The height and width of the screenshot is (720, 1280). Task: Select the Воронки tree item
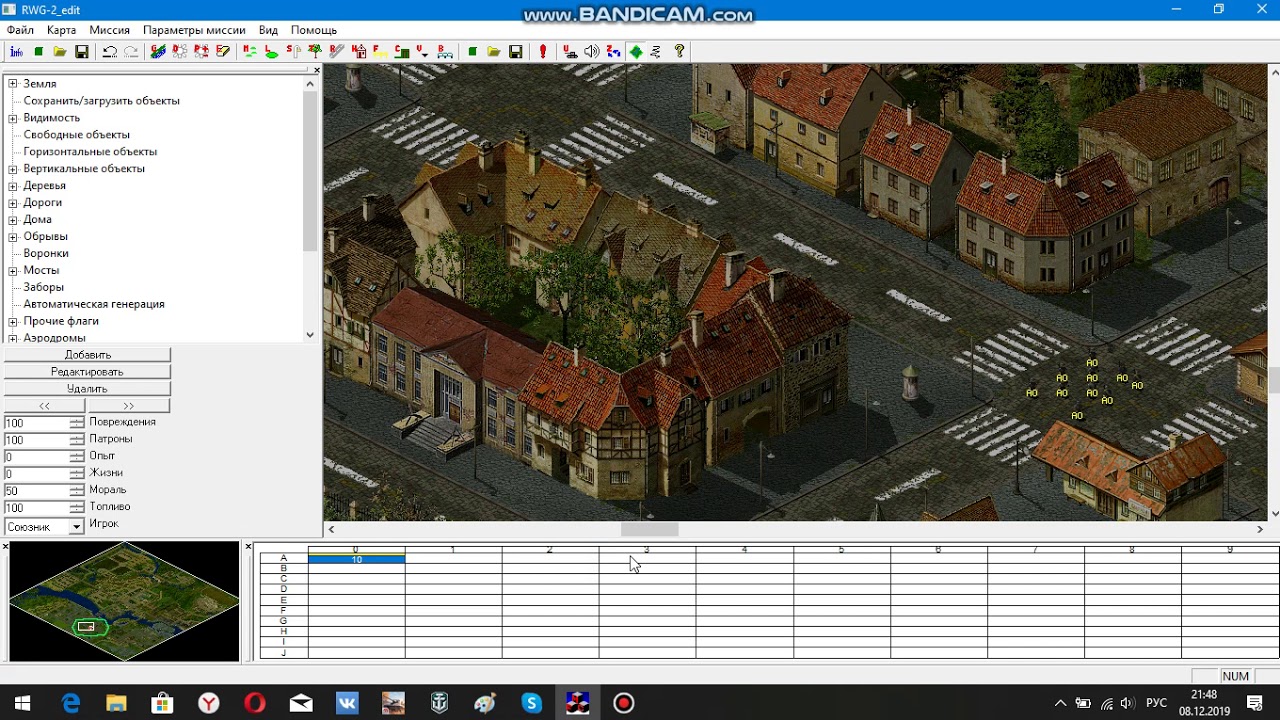click(x=46, y=254)
